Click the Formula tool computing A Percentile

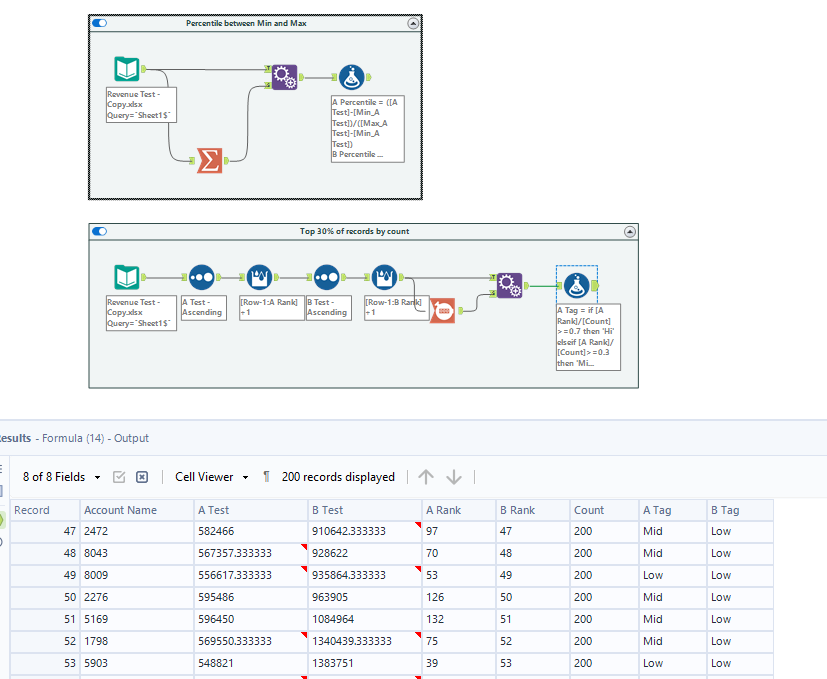(352, 77)
